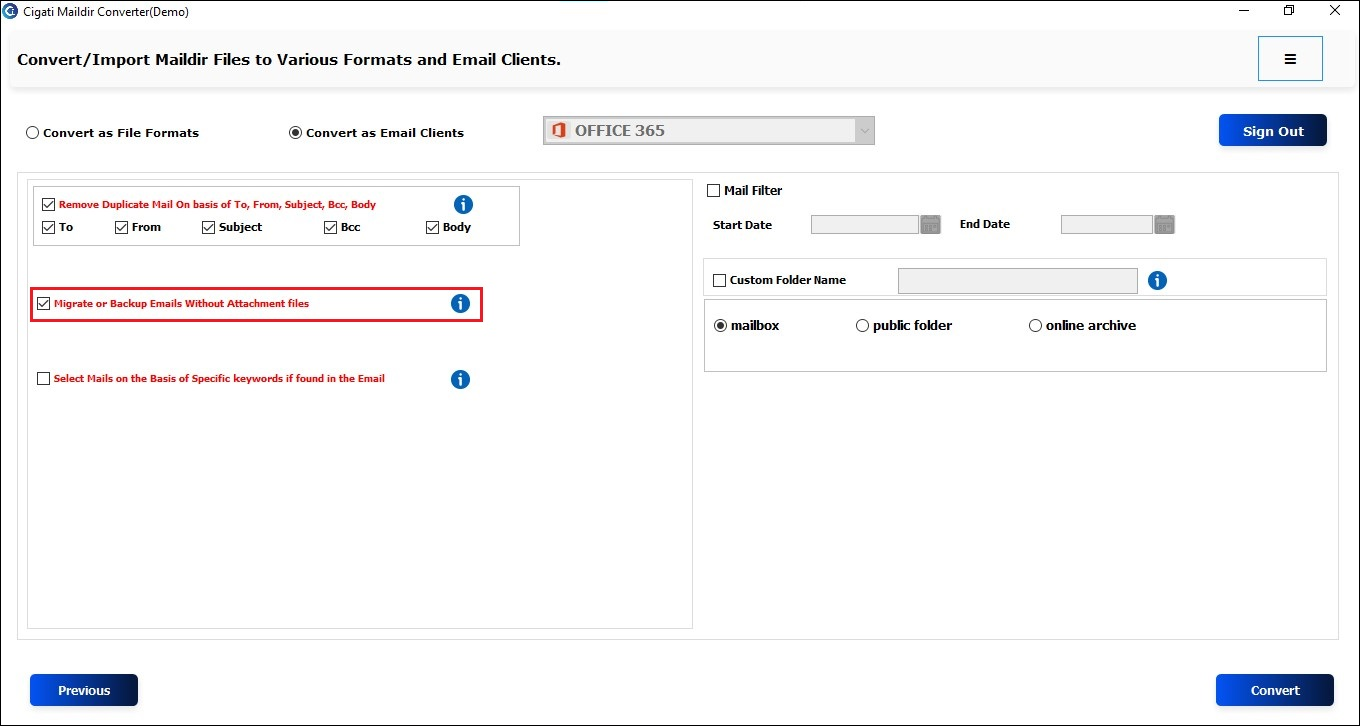1360x726 pixels.
Task: Restore down the application window
Action: click(x=1289, y=11)
